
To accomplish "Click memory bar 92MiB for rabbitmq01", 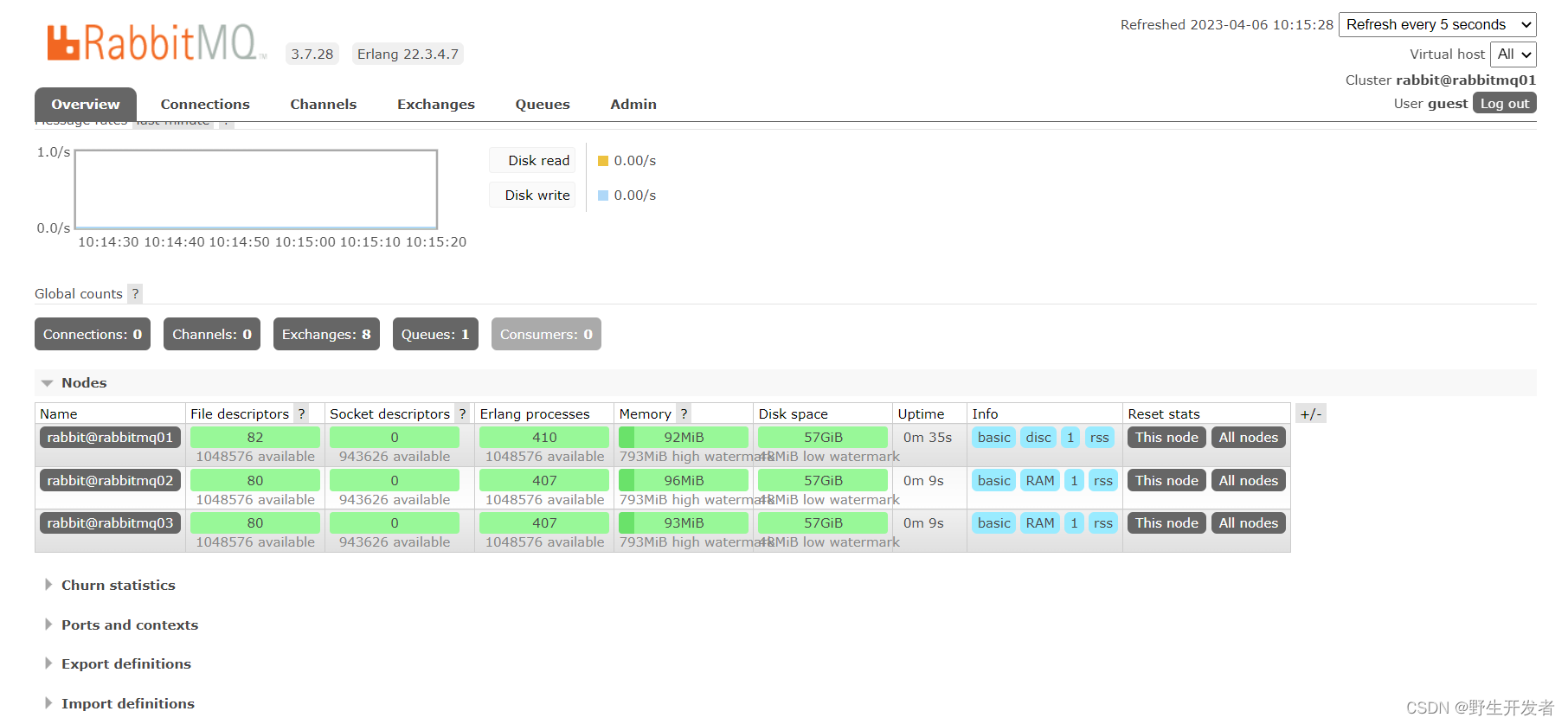I will (x=684, y=438).
